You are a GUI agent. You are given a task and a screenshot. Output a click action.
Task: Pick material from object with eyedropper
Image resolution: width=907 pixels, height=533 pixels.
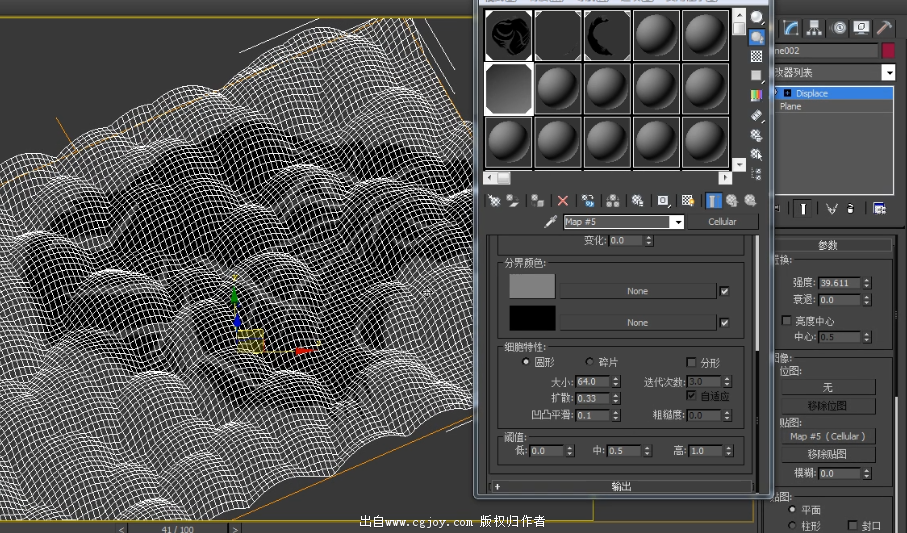point(549,222)
